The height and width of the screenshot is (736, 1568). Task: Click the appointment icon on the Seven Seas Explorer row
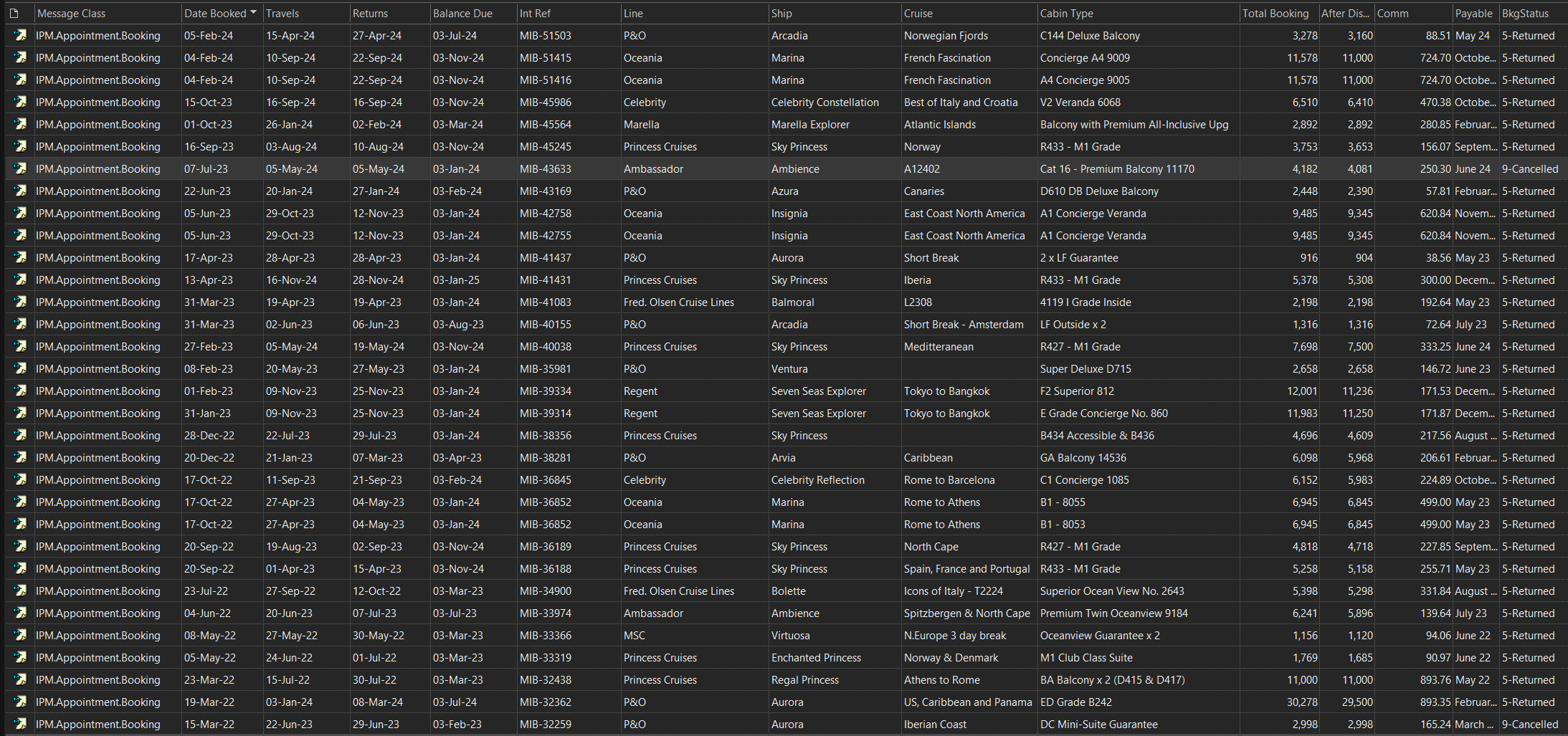[19, 391]
